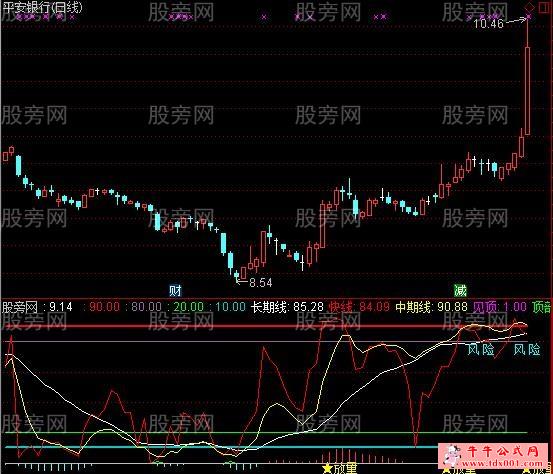Click the blue 财 marker icon
The image size is (553, 474).
(175, 291)
